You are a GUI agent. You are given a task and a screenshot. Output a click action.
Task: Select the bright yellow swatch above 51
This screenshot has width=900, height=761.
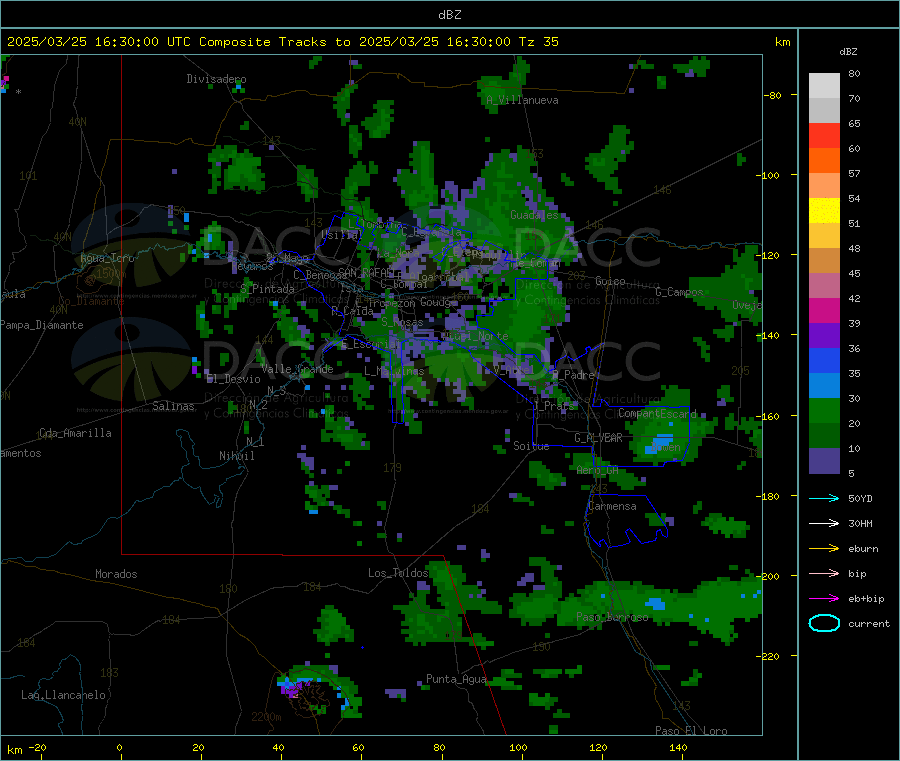(x=824, y=211)
